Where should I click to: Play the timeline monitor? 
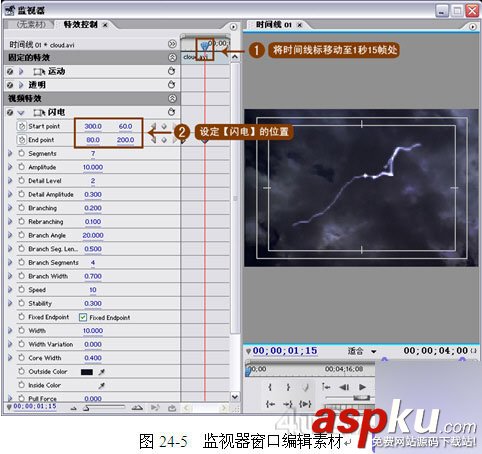point(362,387)
